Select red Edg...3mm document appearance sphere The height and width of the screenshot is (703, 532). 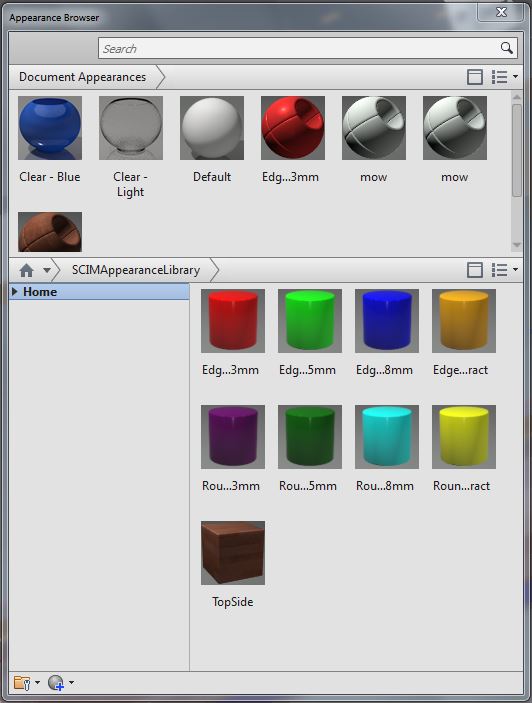[293, 128]
